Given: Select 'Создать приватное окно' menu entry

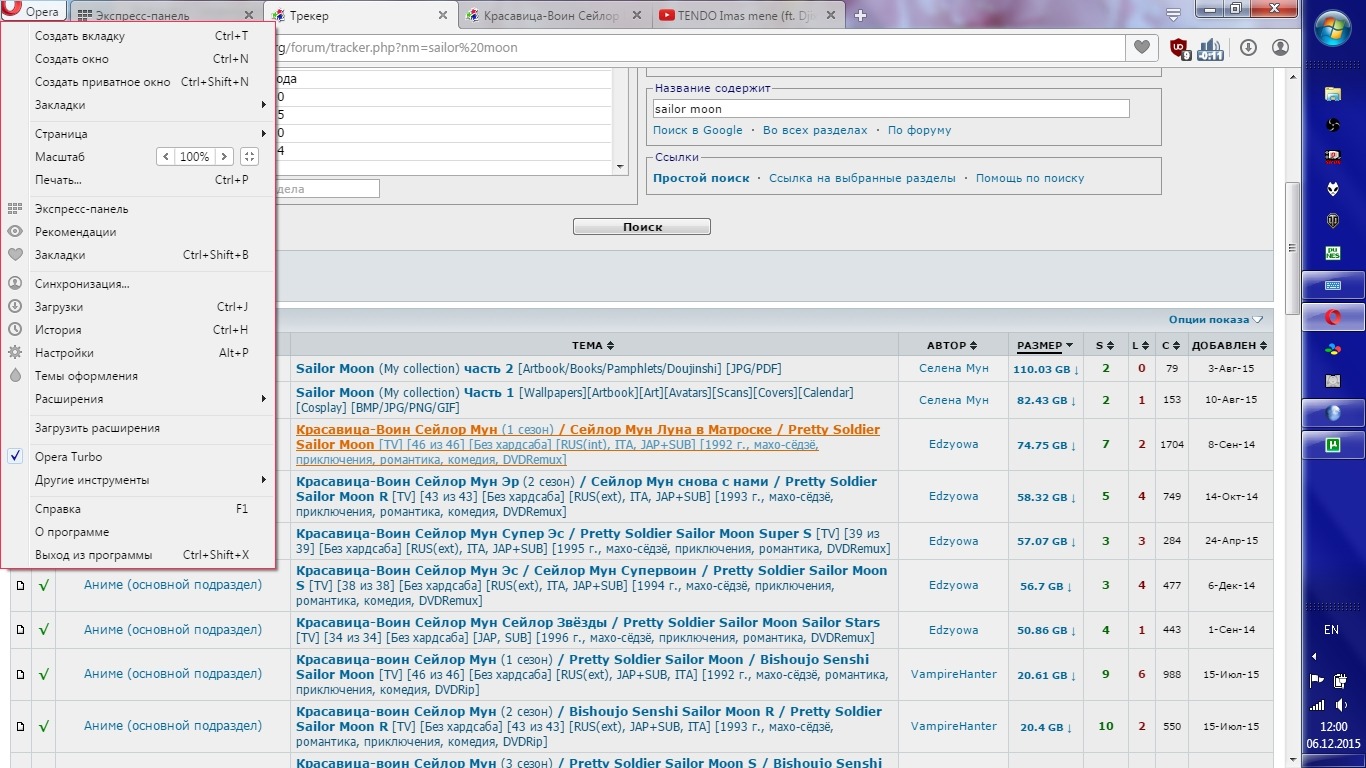Looking at the screenshot, I should (x=138, y=82).
